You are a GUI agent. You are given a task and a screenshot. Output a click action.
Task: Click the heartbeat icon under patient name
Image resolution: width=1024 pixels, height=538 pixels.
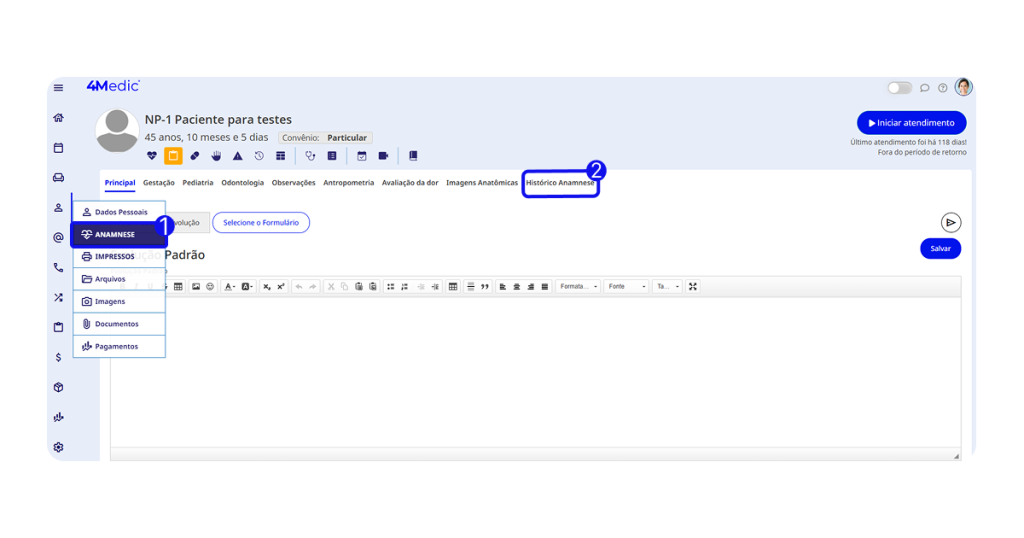(152, 156)
